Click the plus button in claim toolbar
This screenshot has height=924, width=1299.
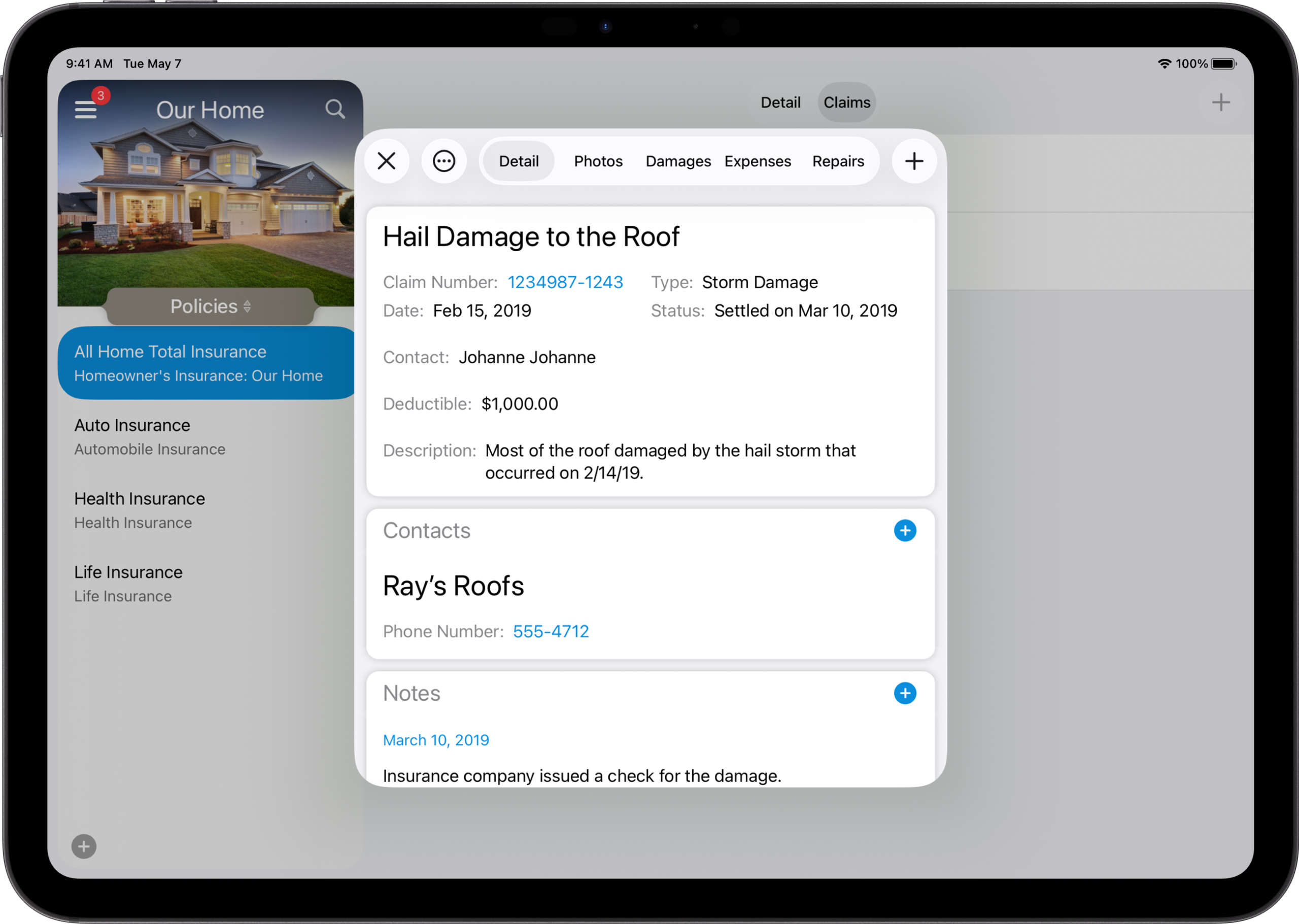pos(913,161)
